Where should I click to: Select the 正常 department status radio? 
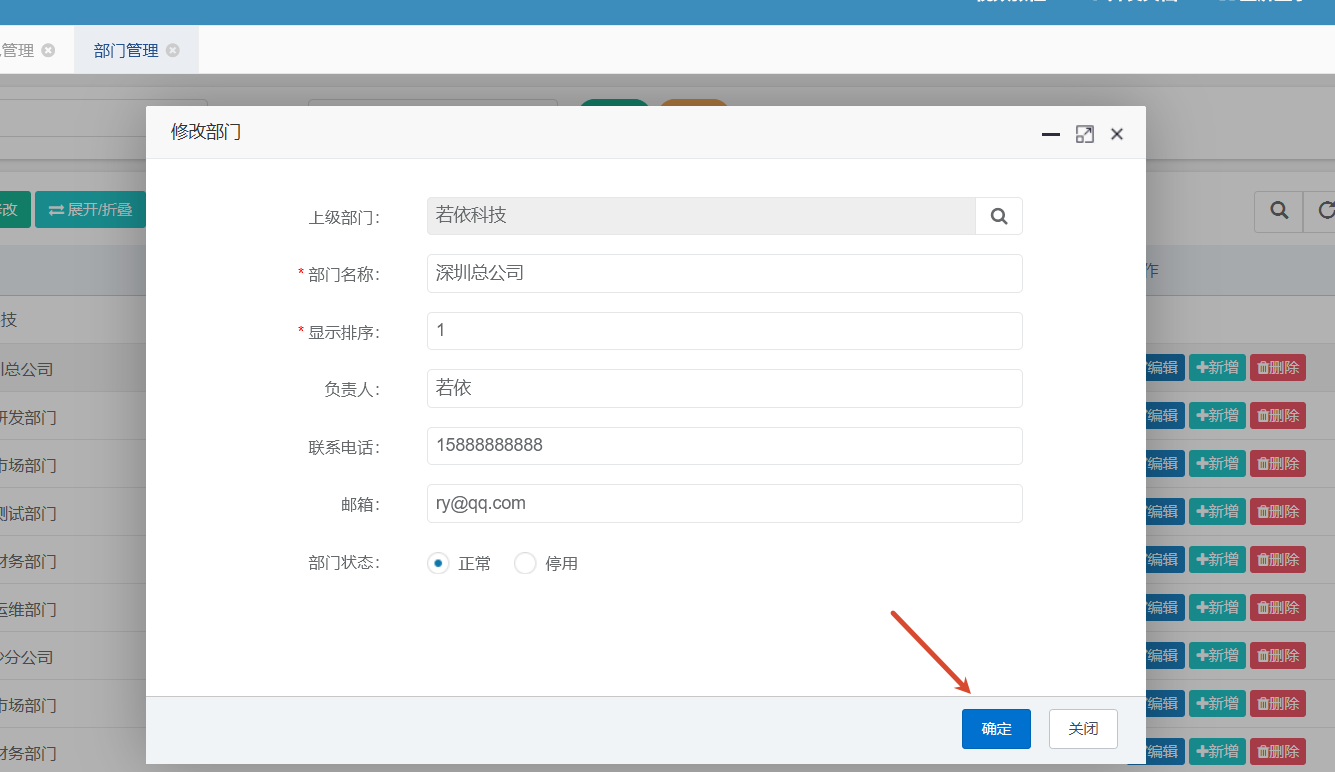[438, 563]
